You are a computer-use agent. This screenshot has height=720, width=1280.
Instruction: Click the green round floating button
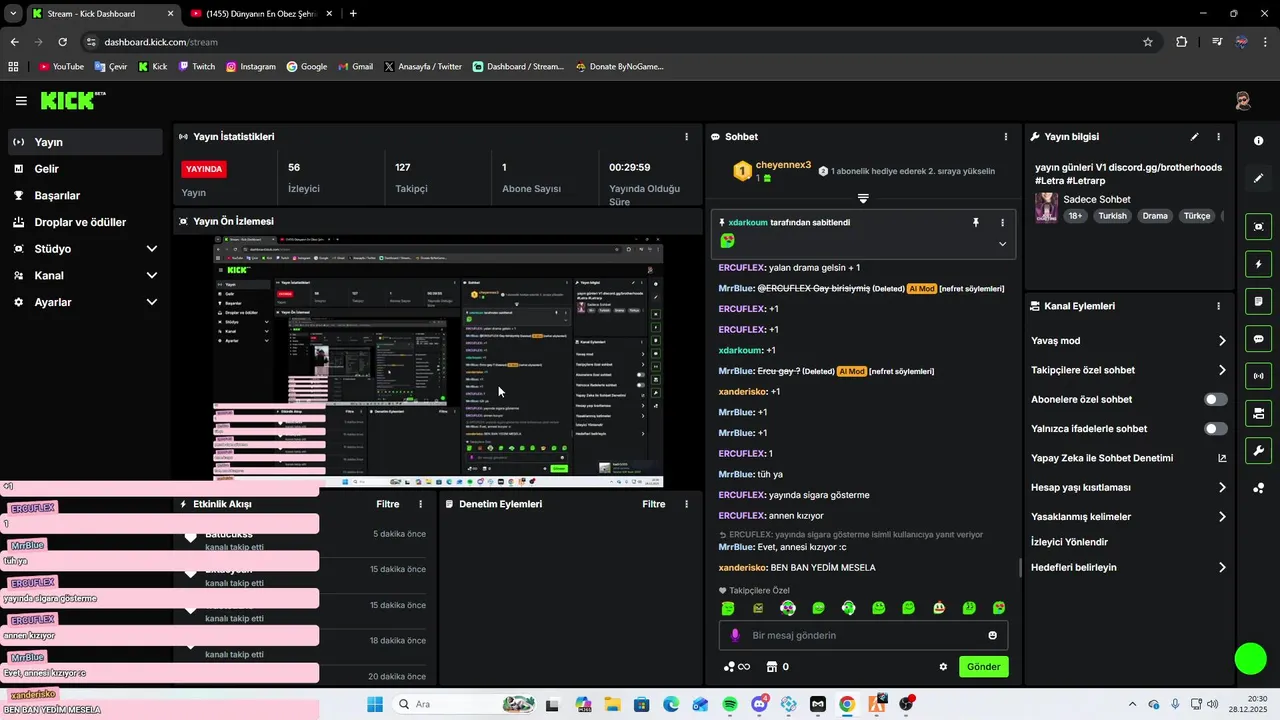(x=1251, y=658)
